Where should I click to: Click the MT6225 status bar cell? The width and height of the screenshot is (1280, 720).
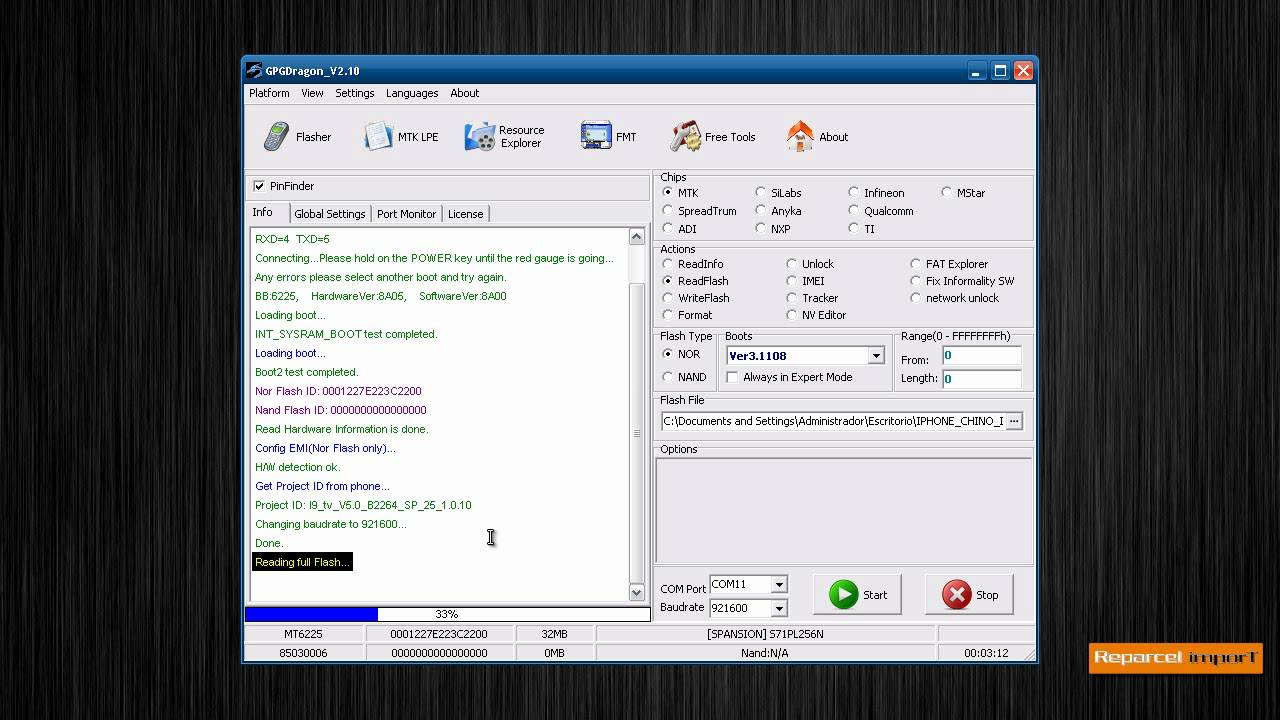[x=304, y=634]
